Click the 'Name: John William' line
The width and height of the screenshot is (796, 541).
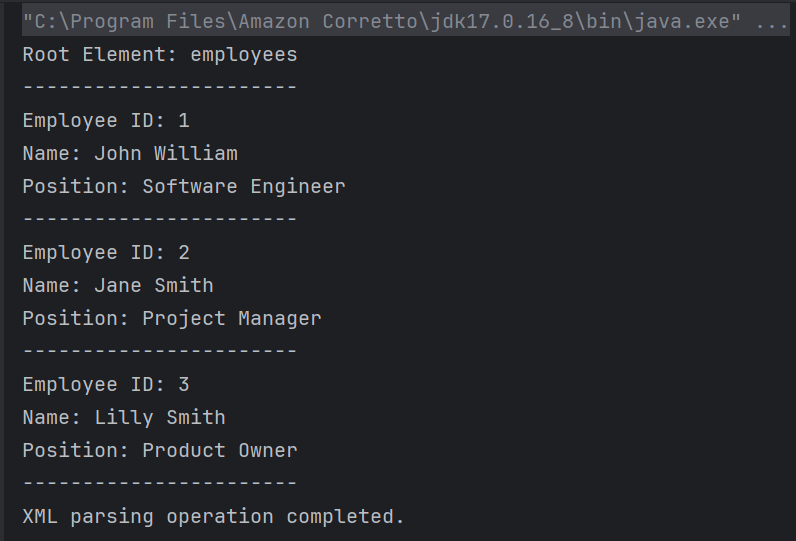[130, 154]
